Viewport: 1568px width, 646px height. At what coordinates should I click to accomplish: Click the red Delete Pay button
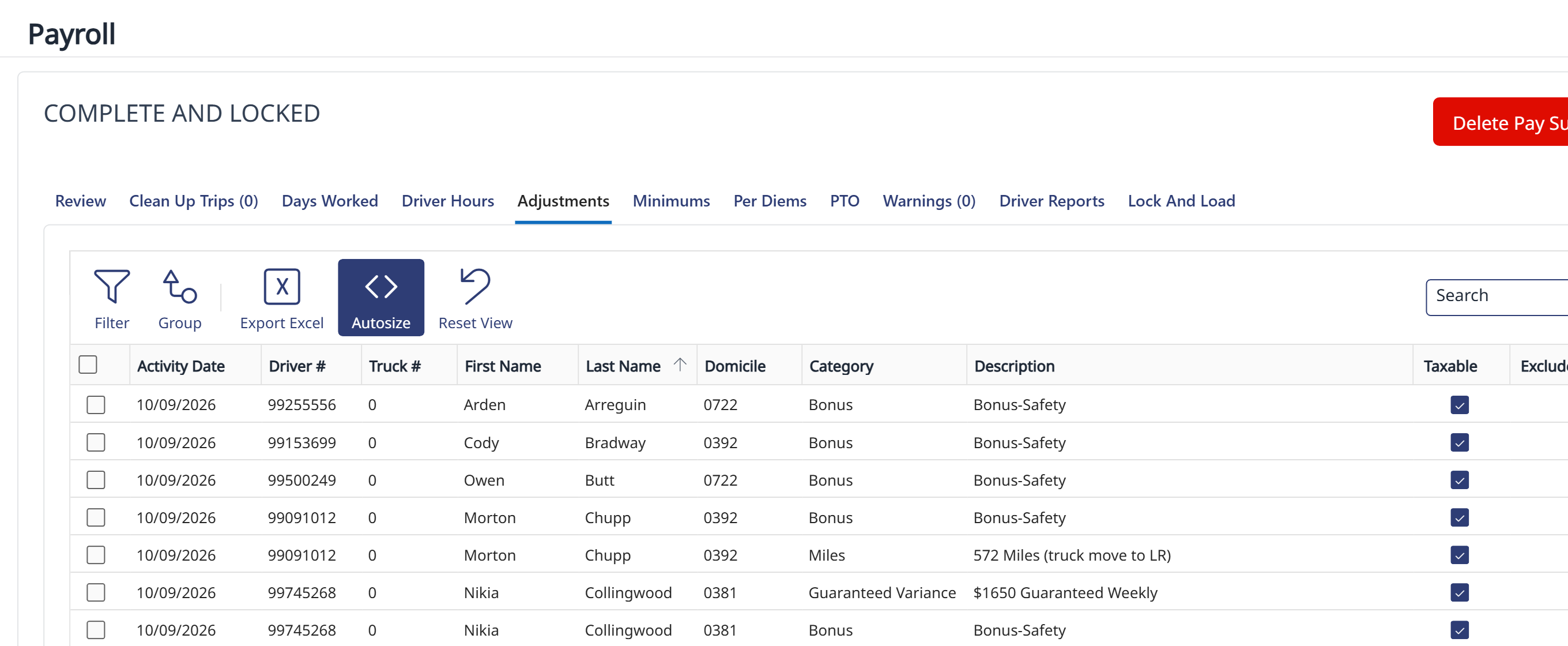(1501, 122)
